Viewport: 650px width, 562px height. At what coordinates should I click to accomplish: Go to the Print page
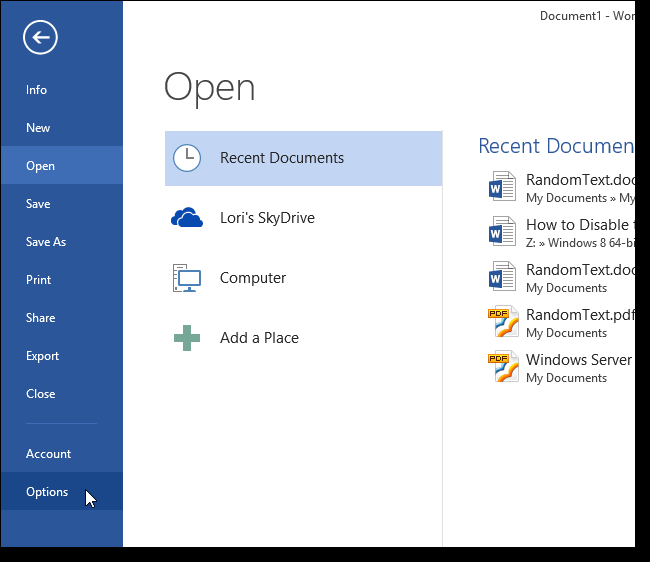tap(39, 280)
